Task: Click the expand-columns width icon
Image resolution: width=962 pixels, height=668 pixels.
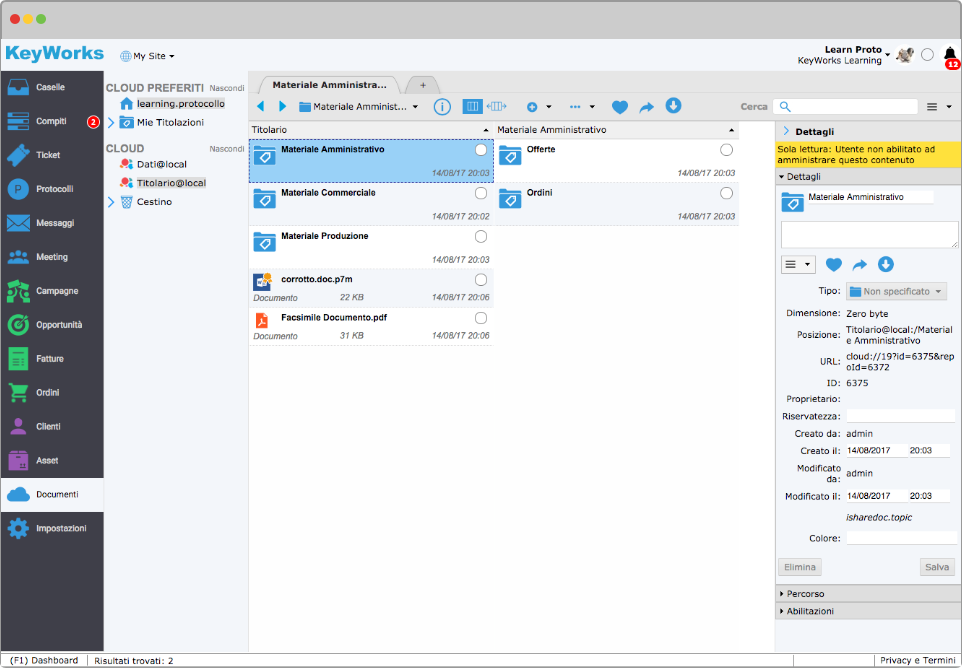Action: (496, 107)
